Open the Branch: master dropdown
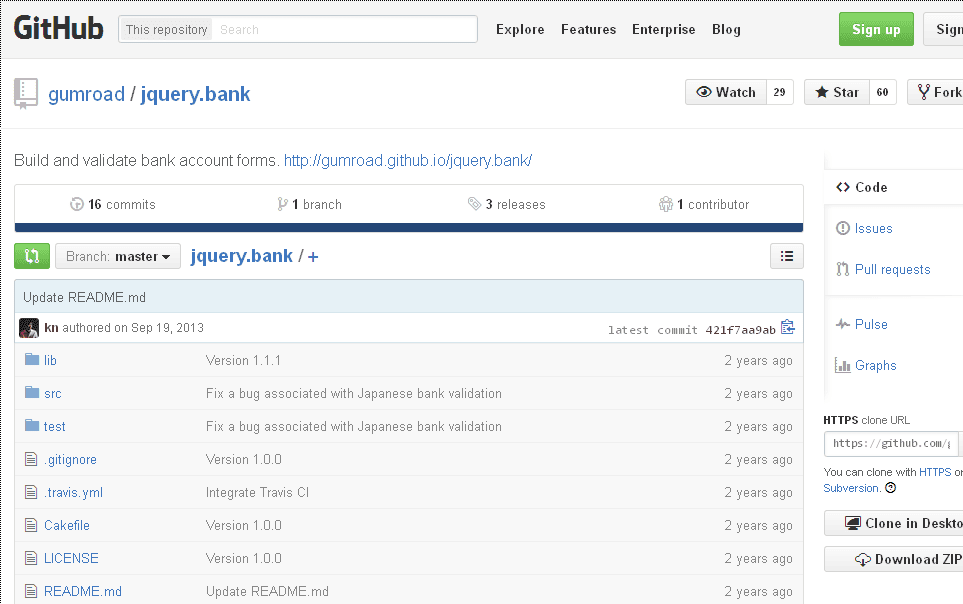The width and height of the screenshot is (963, 604). point(118,256)
